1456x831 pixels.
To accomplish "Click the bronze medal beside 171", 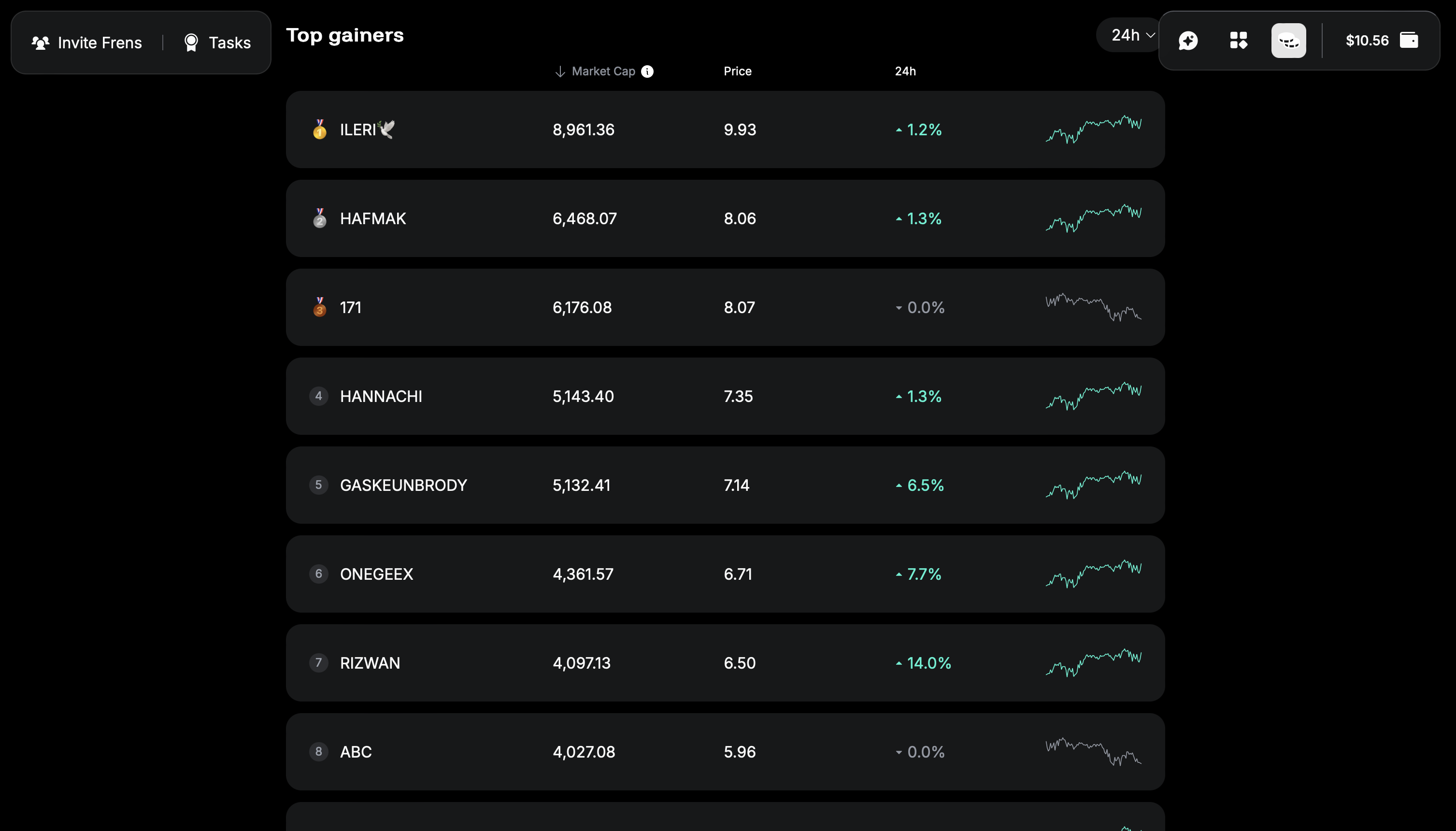I will coord(319,307).
